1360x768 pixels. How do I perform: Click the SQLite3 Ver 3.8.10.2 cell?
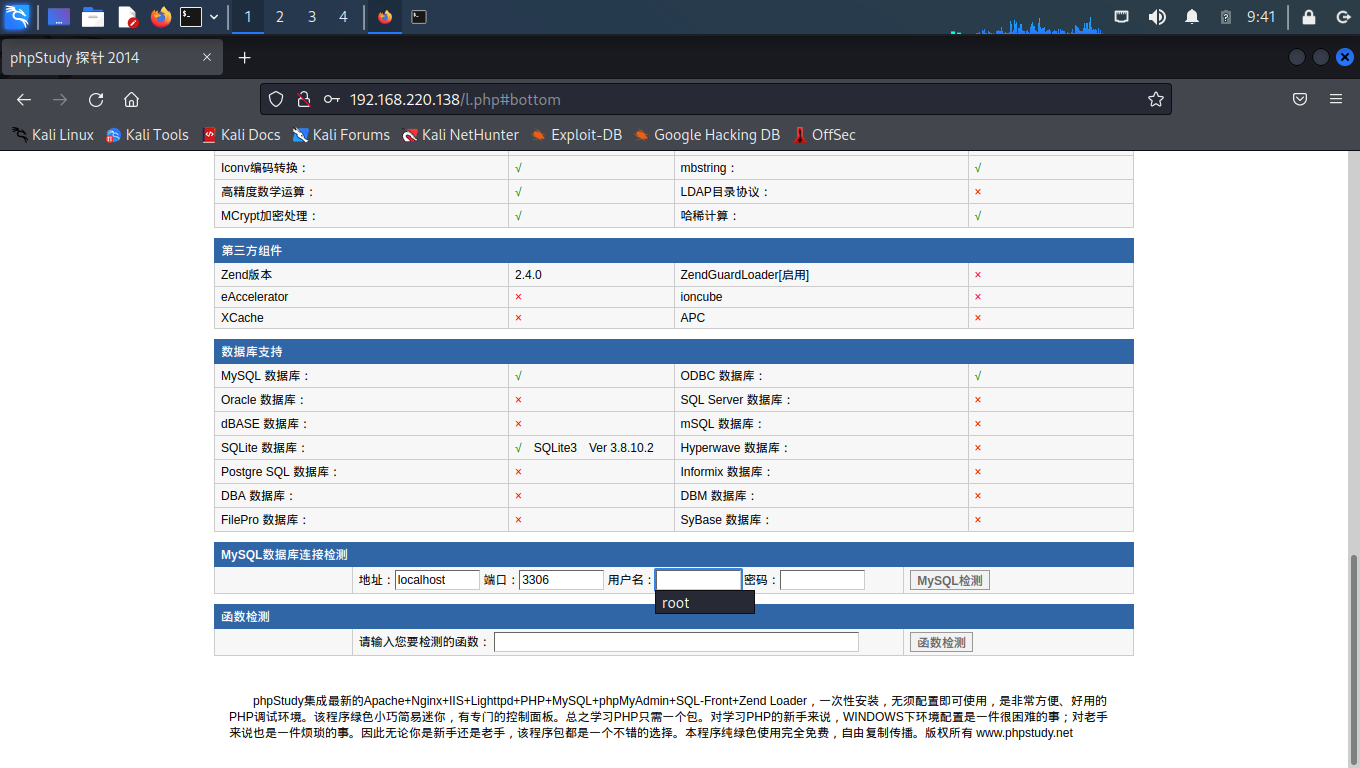[592, 448]
